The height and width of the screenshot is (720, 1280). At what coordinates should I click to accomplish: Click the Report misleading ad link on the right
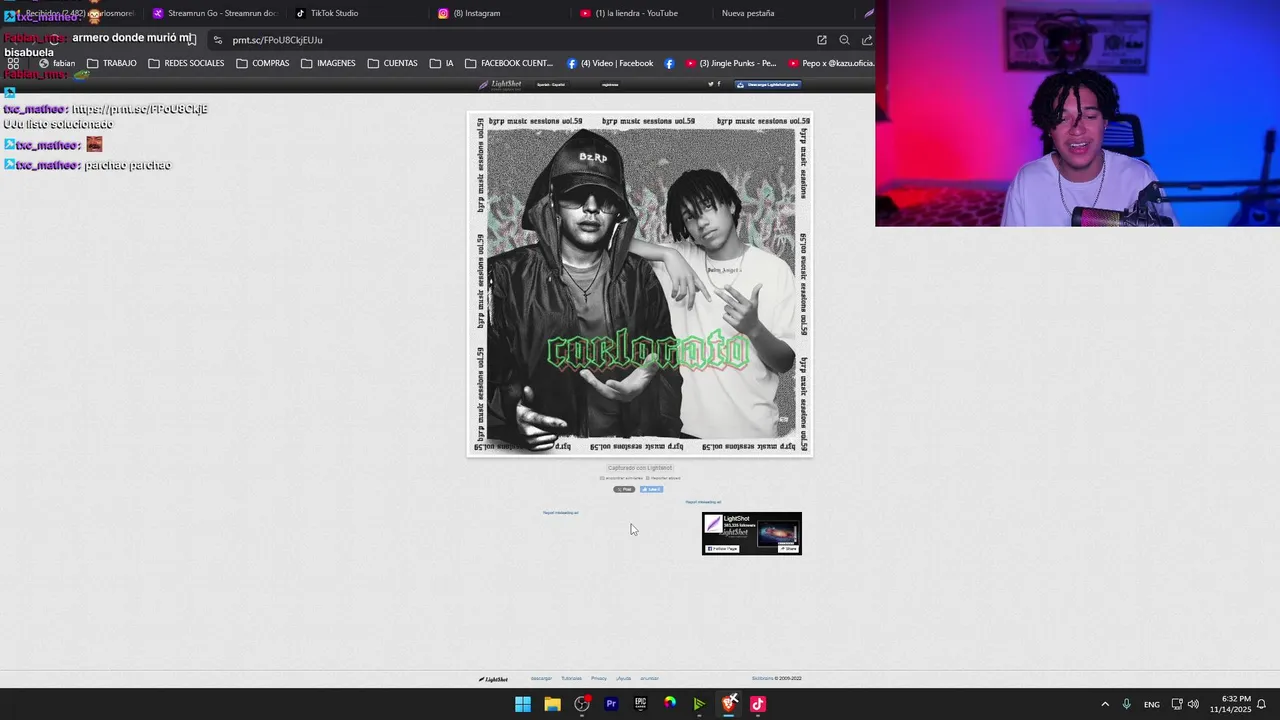pos(703,502)
